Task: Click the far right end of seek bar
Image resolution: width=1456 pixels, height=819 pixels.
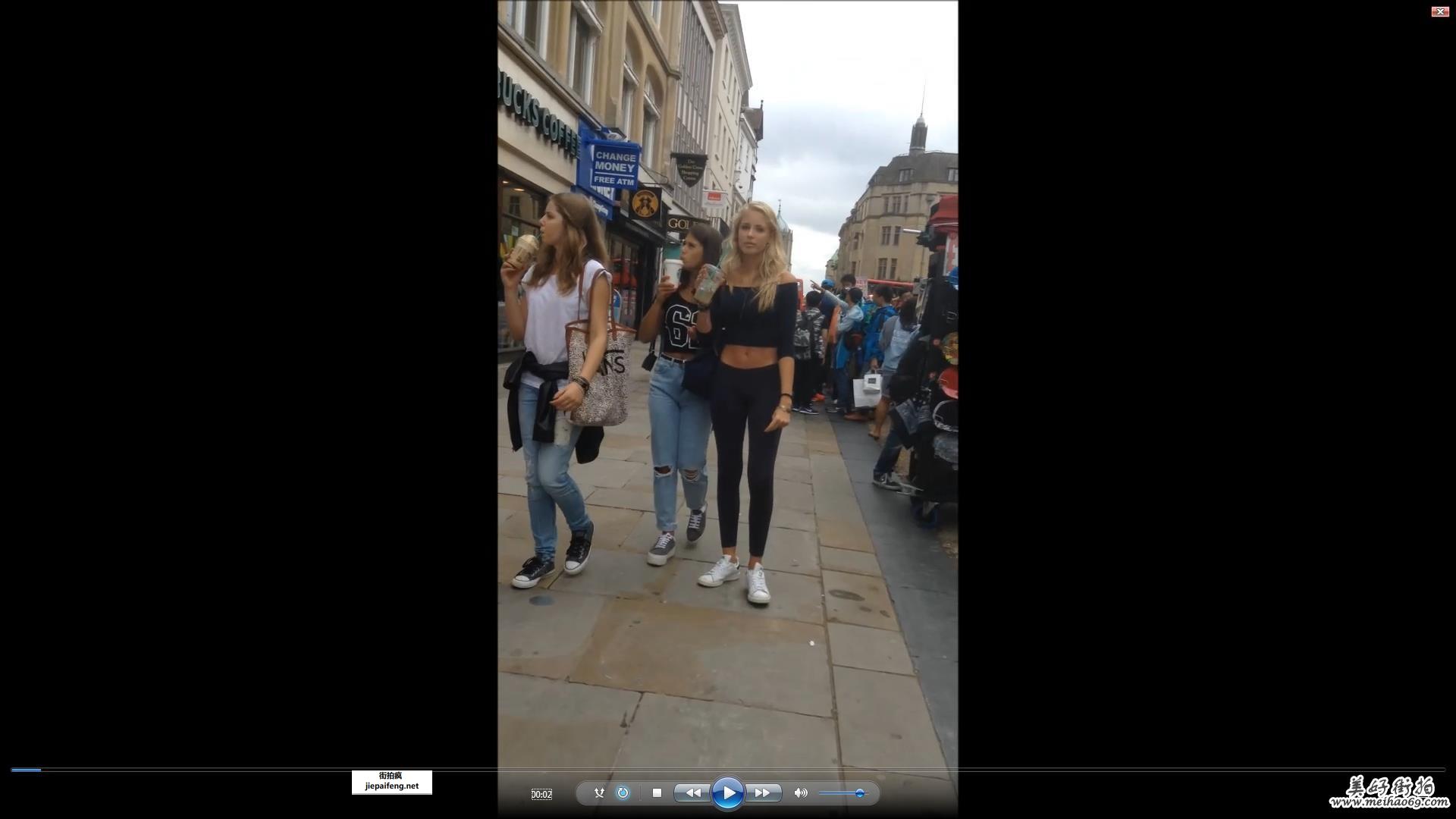Action: (1442, 770)
